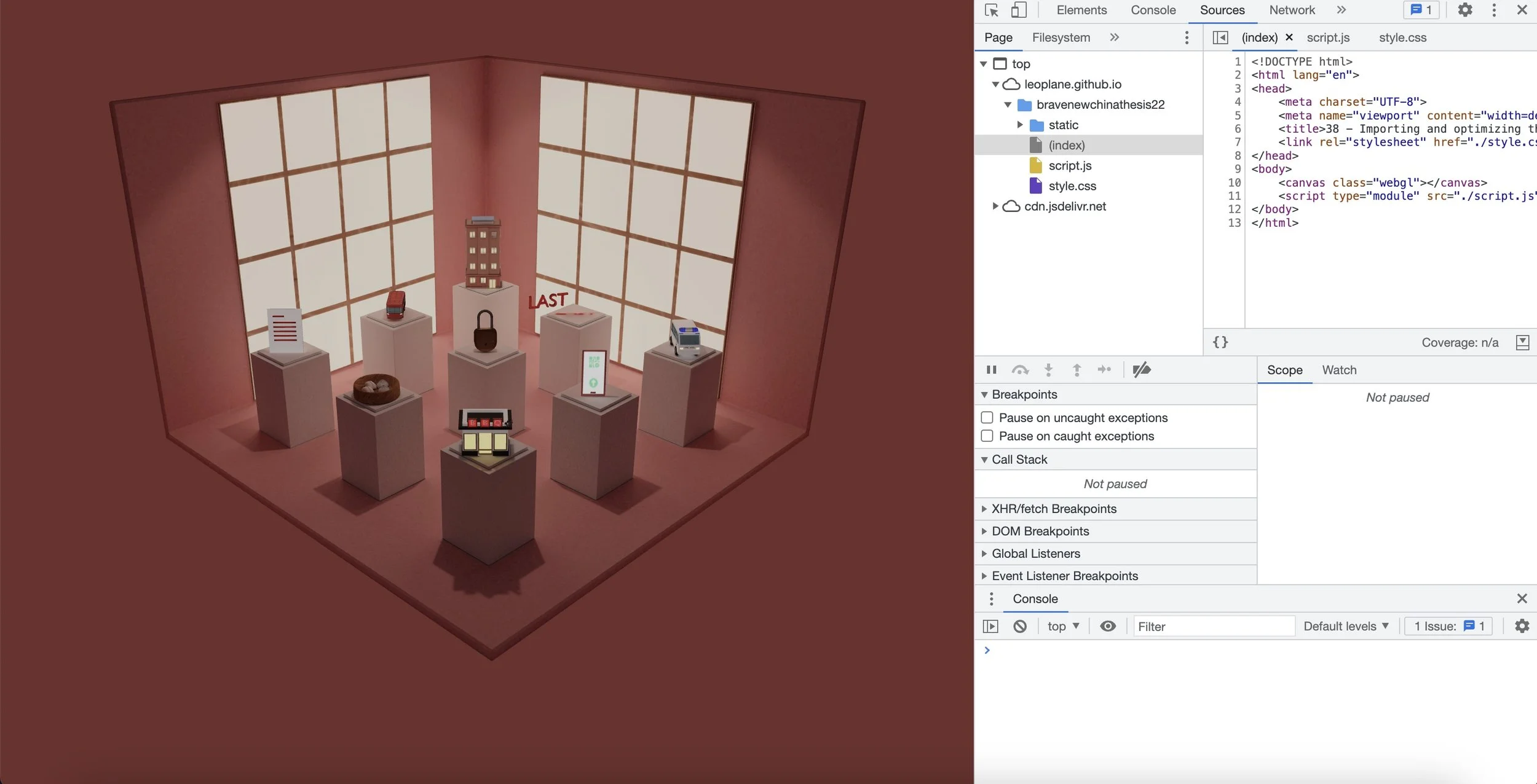Viewport: 1537px width, 784px height.
Task: Expand the static folder
Action: [x=1021, y=125]
